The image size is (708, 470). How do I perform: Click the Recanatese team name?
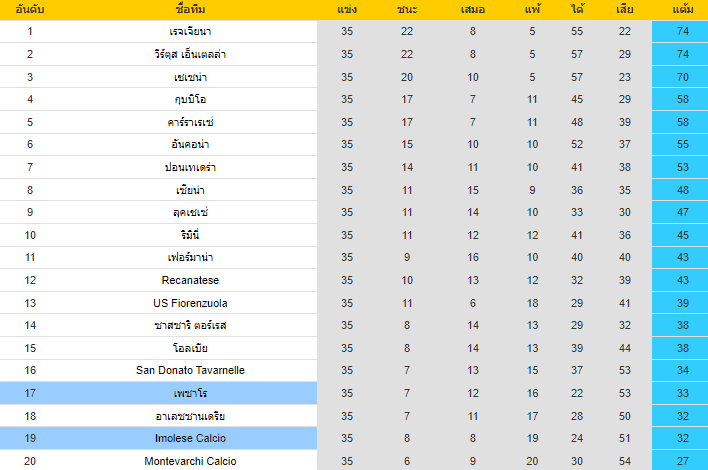(190, 280)
